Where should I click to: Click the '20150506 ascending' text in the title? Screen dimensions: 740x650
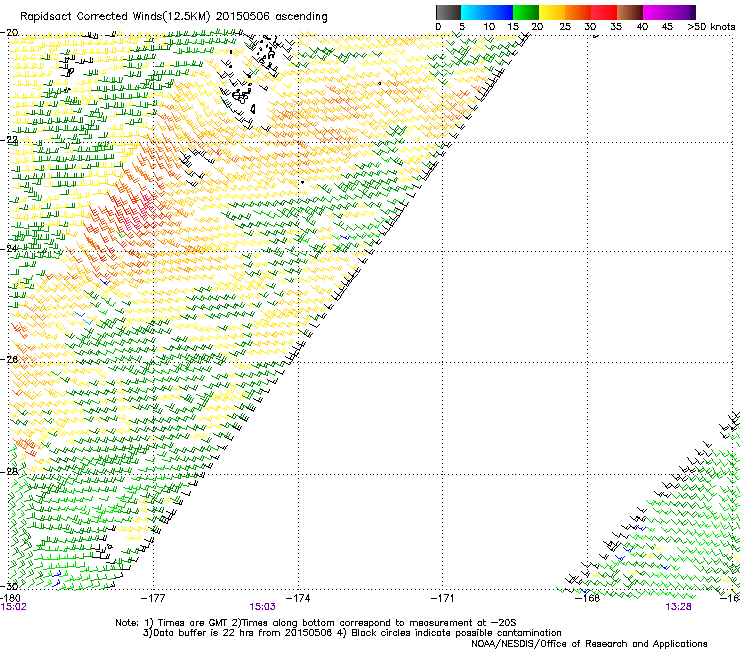point(271,17)
